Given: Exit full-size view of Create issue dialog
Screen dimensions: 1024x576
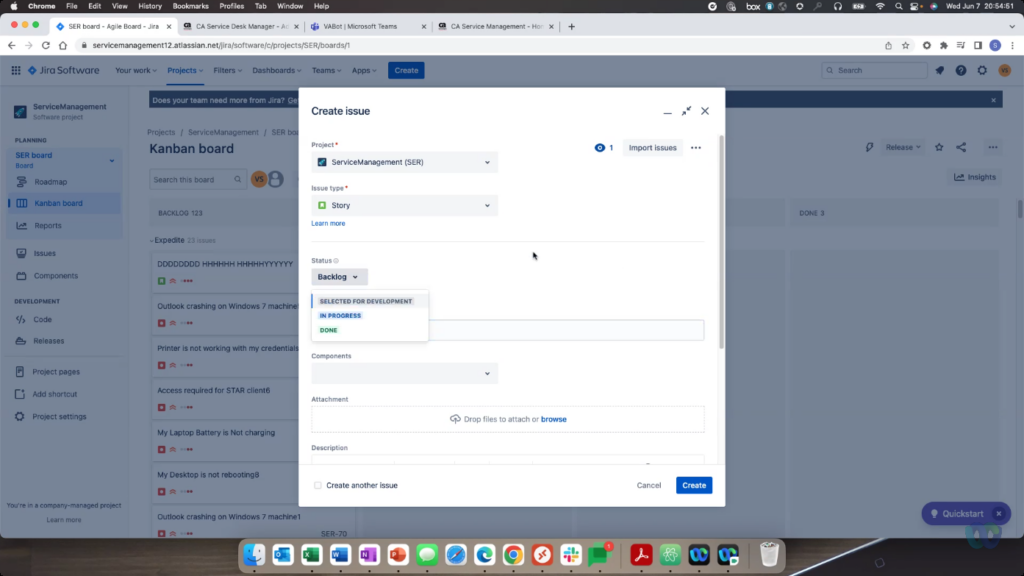Looking at the screenshot, I should (686, 111).
